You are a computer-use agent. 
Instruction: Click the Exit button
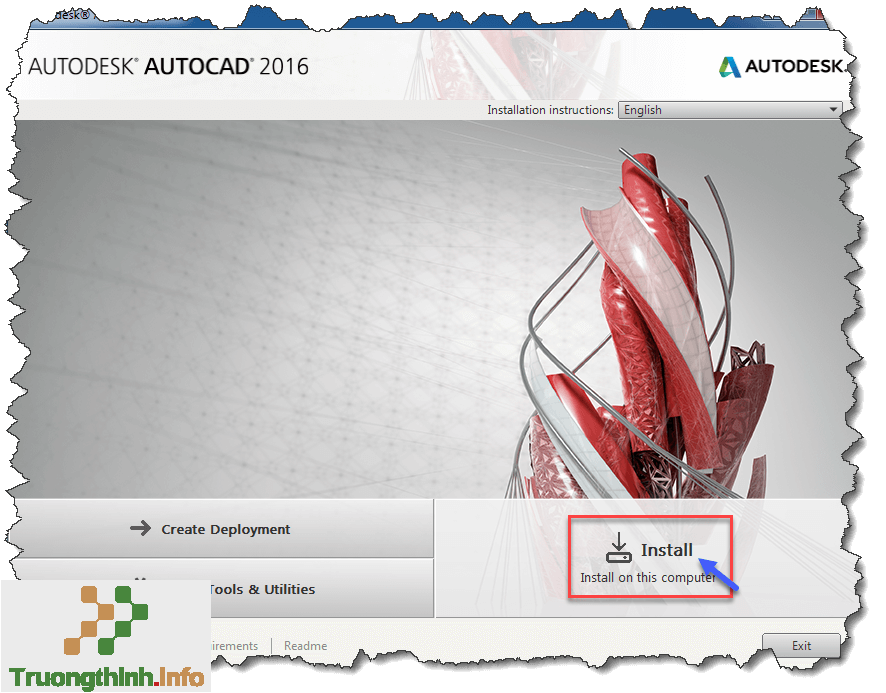pos(801,646)
